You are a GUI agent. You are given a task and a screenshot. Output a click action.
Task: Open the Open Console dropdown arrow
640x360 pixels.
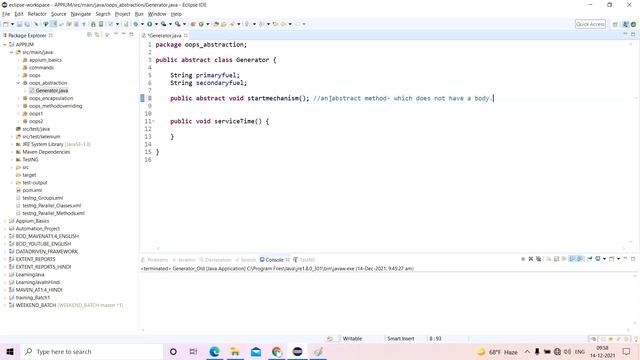coord(618,259)
